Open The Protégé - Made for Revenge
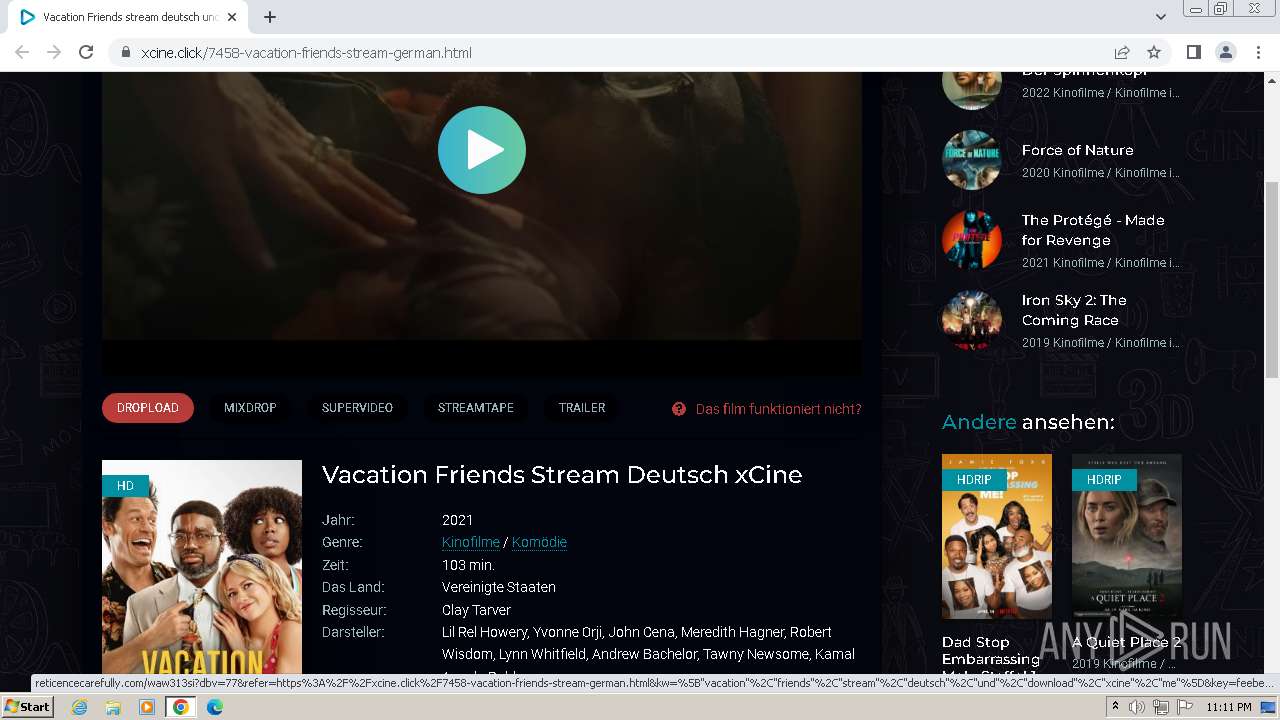 tap(1093, 230)
